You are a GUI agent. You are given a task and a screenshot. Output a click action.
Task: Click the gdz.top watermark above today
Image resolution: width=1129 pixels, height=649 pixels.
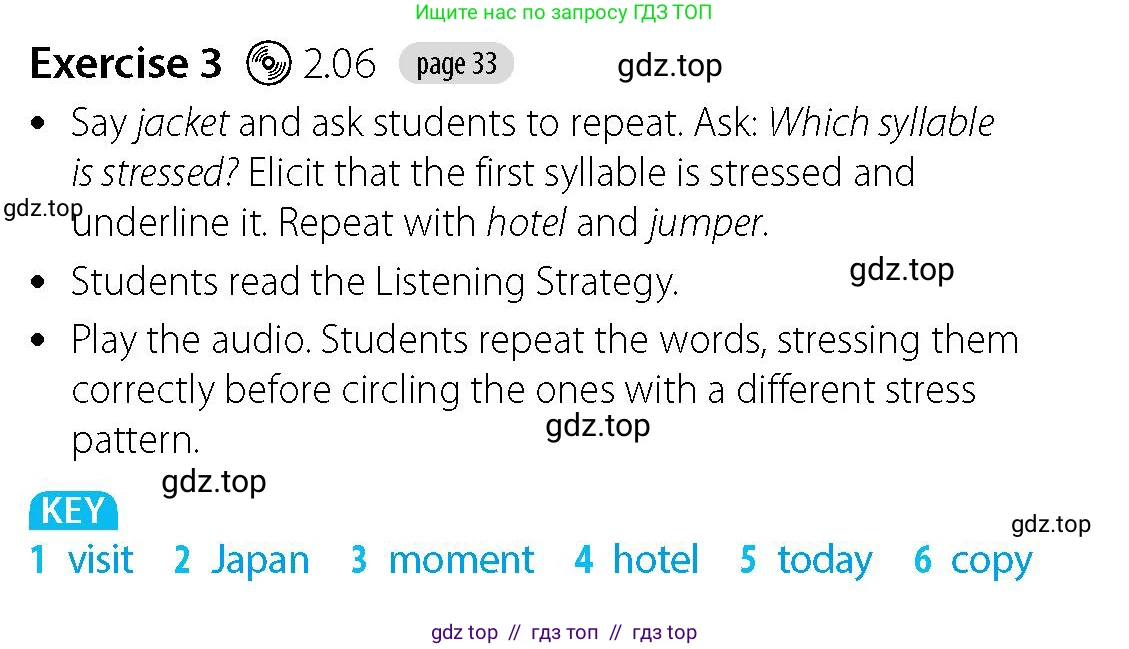click(x=1051, y=524)
